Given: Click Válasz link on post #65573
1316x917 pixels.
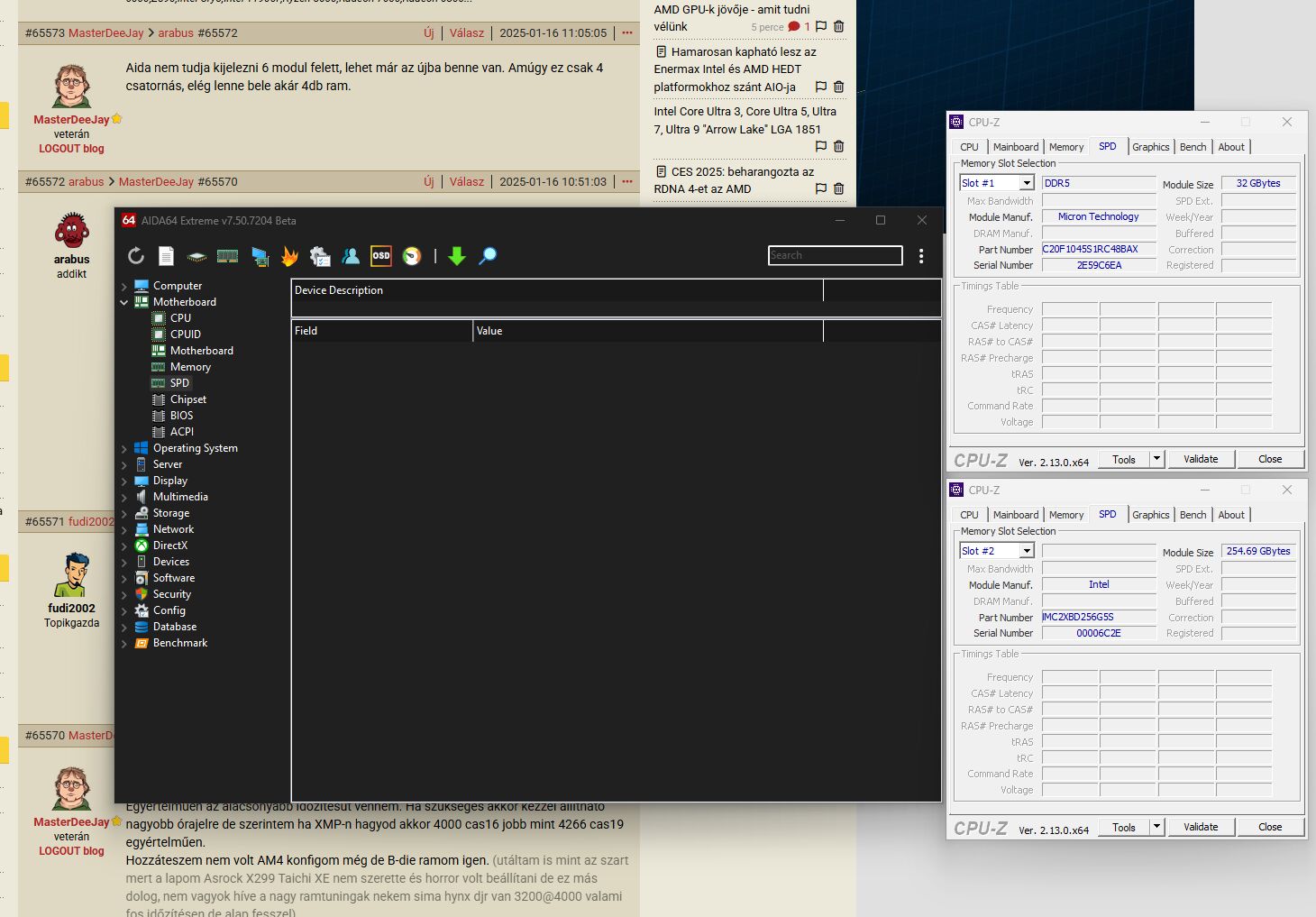Looking at the screenshot, I should 467,32.
